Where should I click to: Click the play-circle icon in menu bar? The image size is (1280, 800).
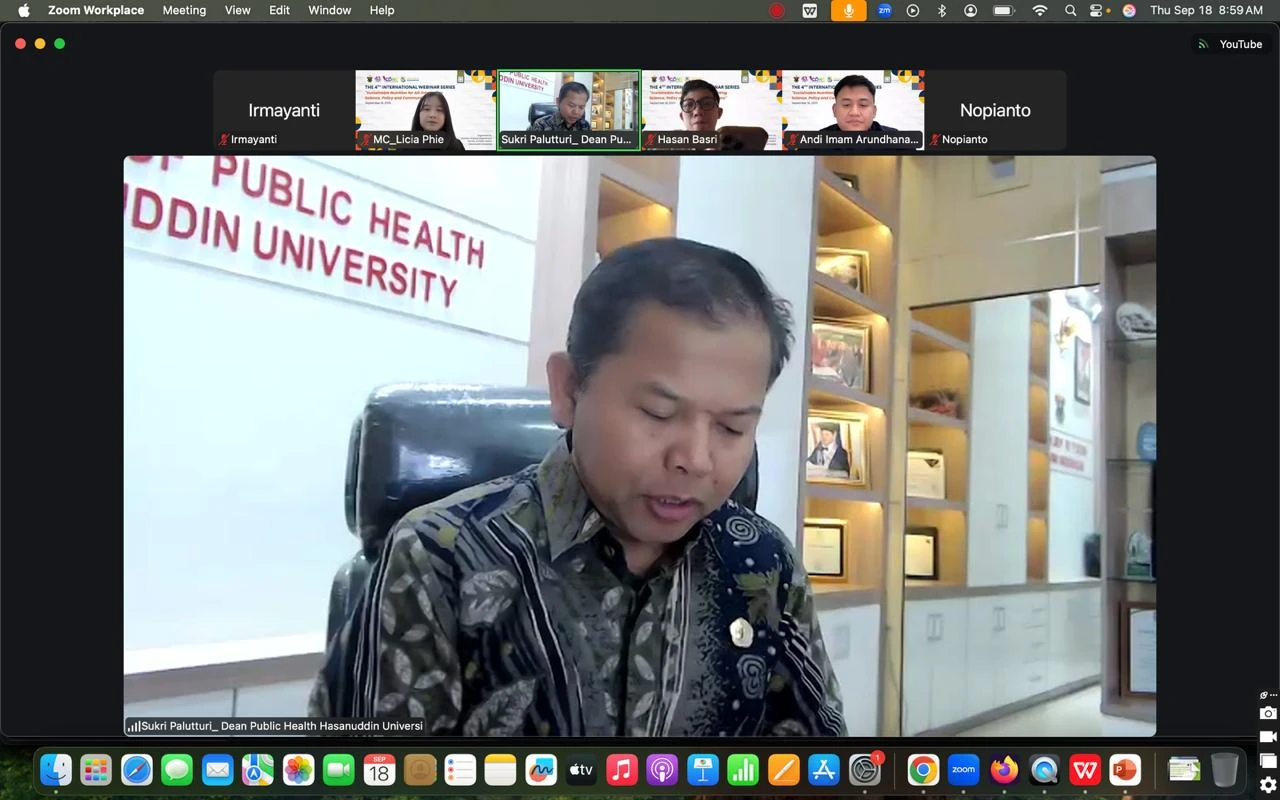pyautogui.click(x=913, y=10)
